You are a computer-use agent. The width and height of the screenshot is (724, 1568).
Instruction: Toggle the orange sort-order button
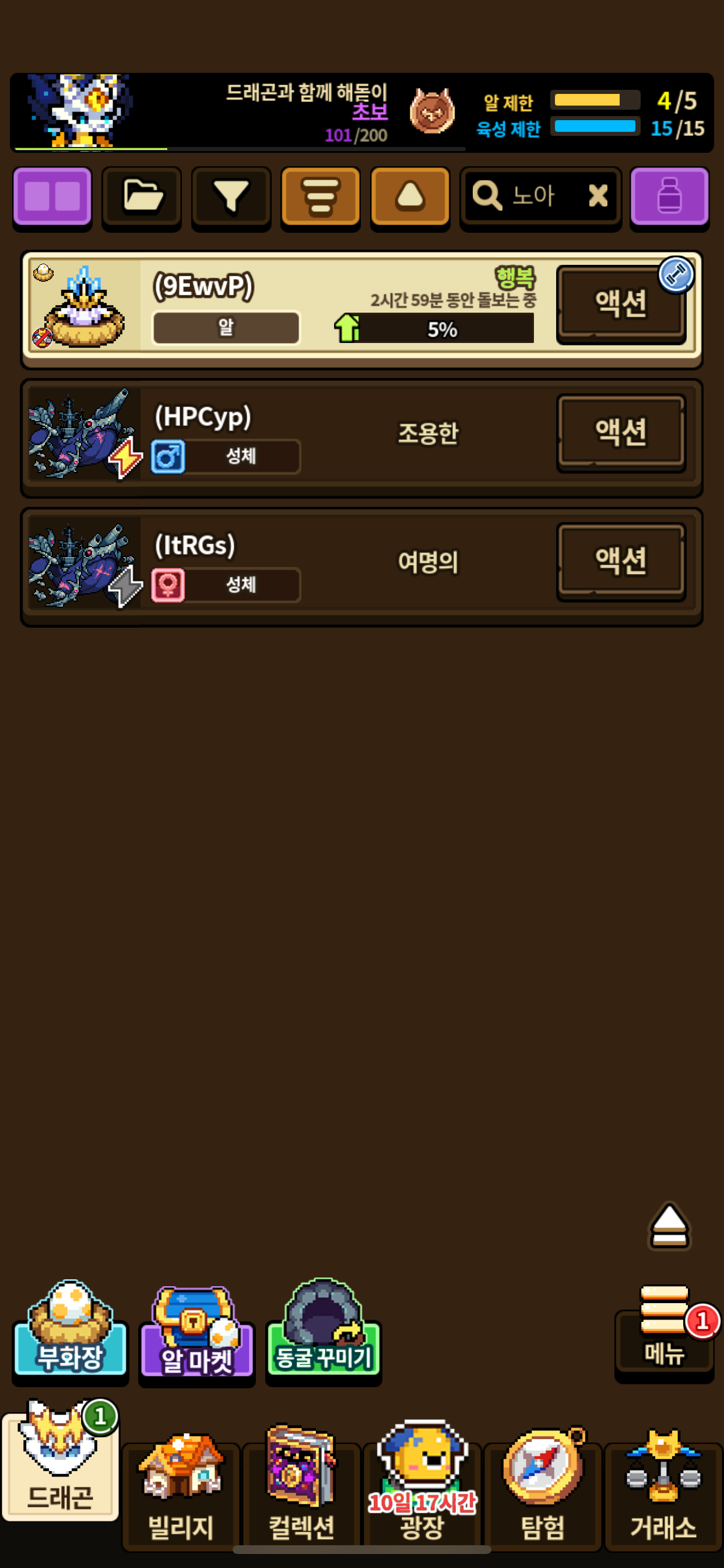[321, 198]
